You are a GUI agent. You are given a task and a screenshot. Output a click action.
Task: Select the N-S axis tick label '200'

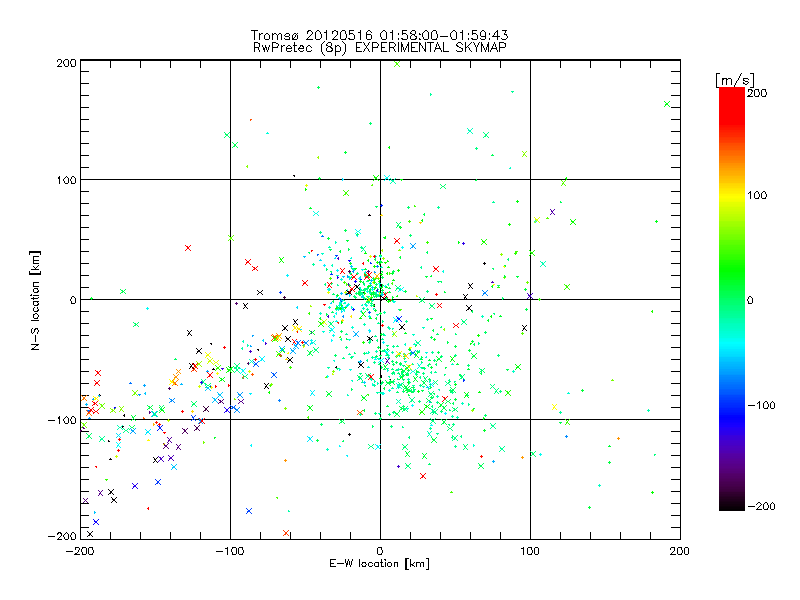[x=66, y=63]
